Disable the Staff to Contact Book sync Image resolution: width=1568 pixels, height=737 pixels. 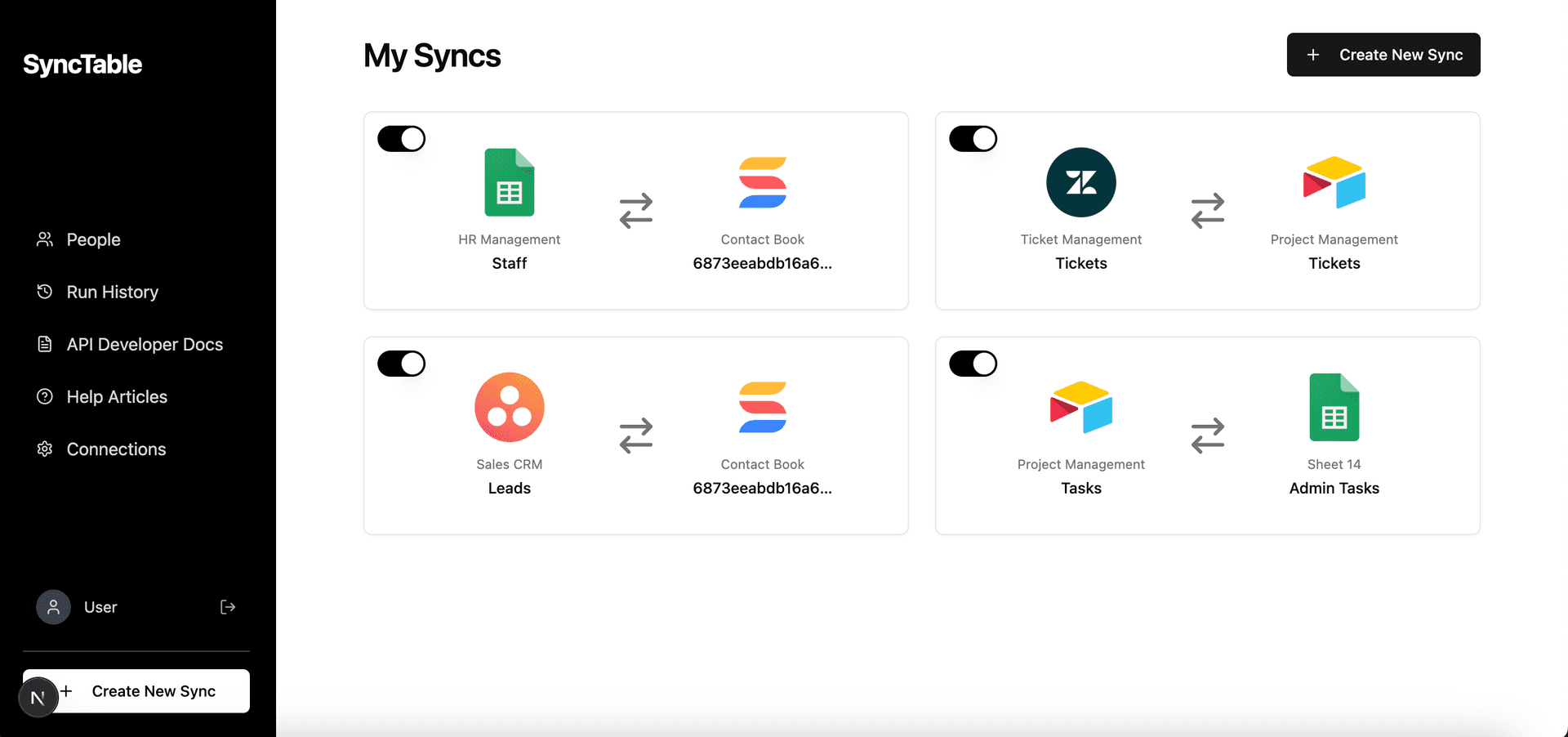click(x=401, y=138)
